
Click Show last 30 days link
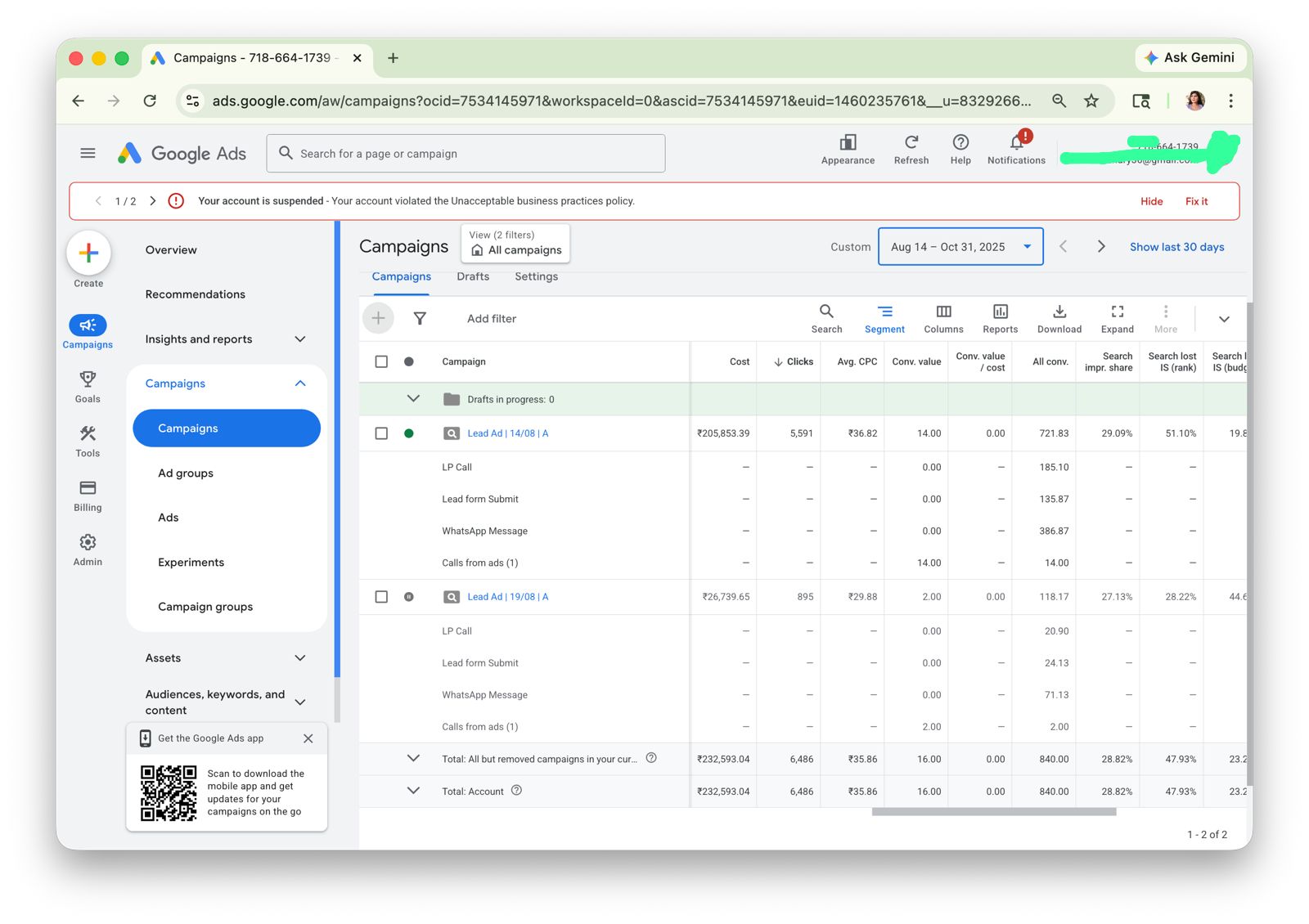(x=1176, y=246)
